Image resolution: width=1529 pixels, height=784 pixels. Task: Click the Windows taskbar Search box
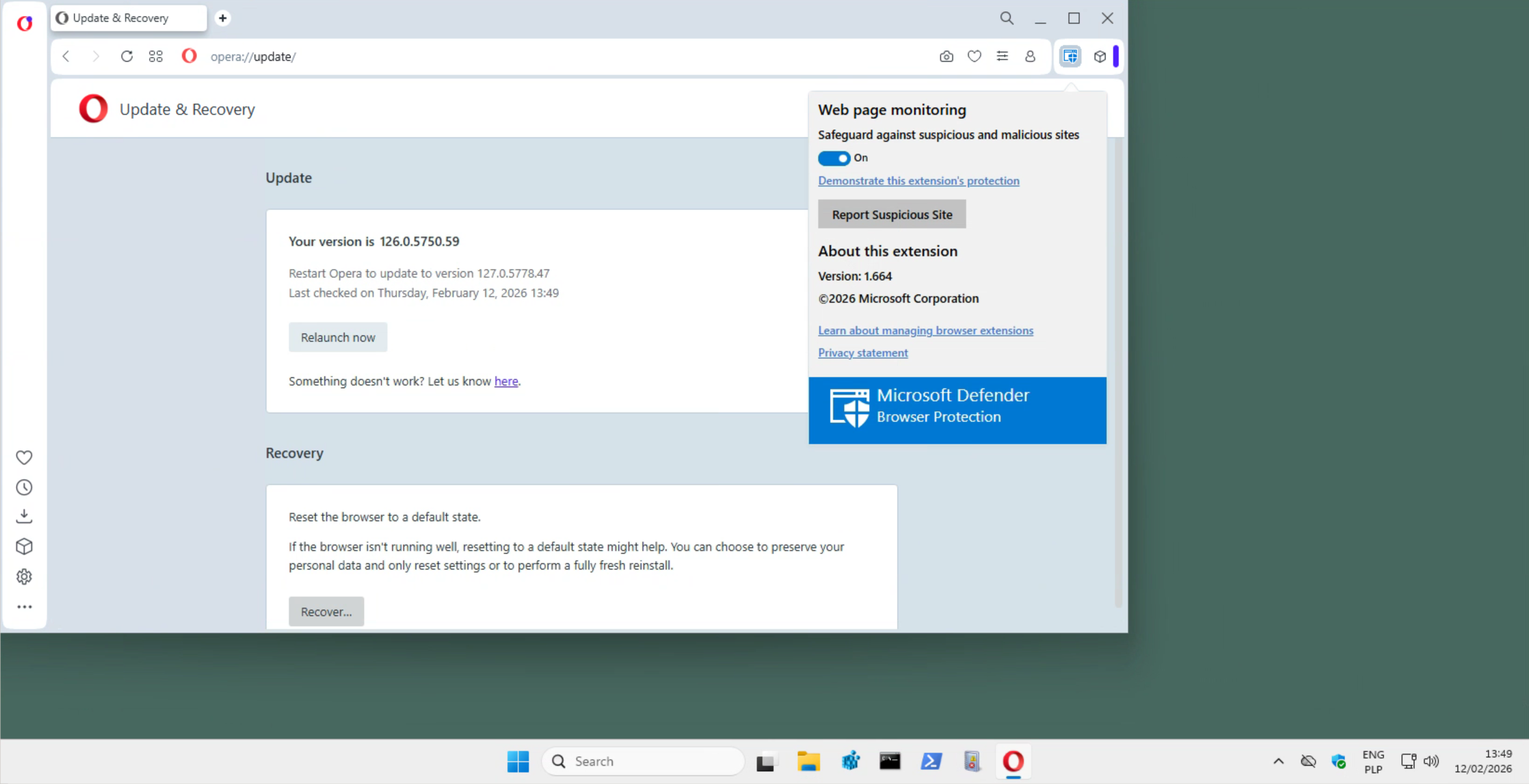tap(643, 762)
